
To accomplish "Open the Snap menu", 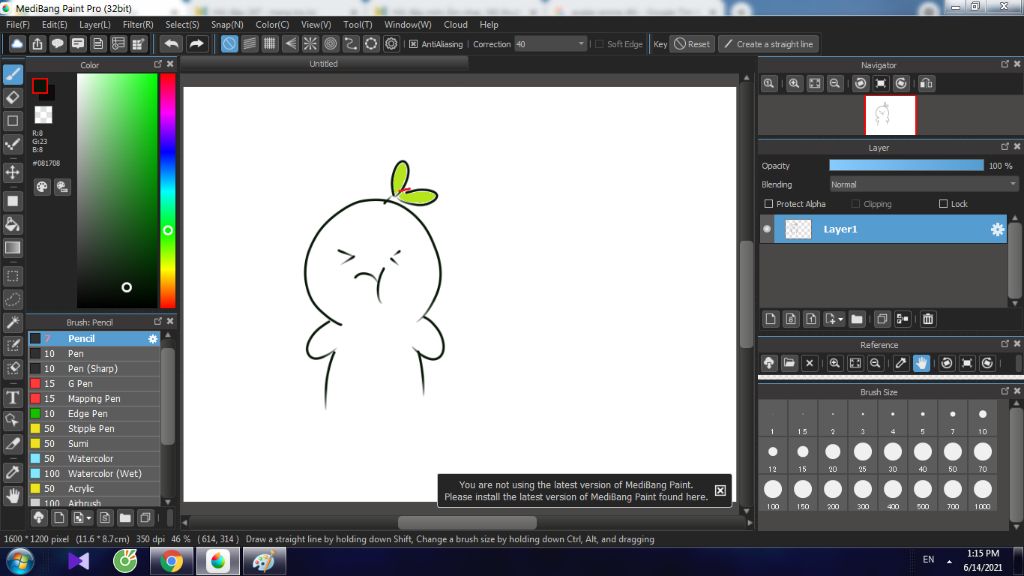I will pos(227,24).
